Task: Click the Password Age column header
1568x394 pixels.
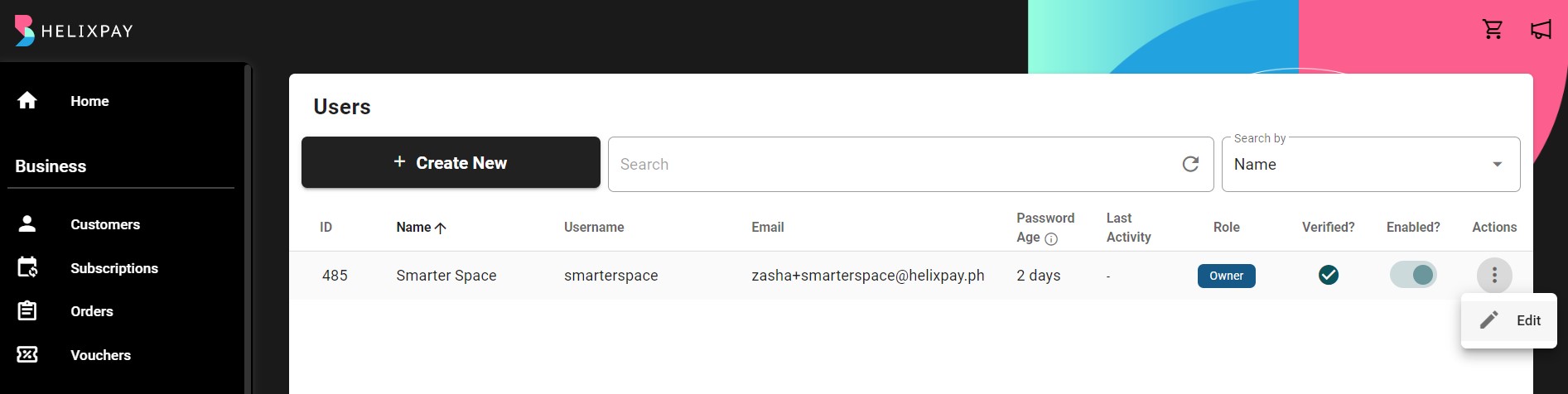Action: pyautogui.click(x=1045, y=228)
